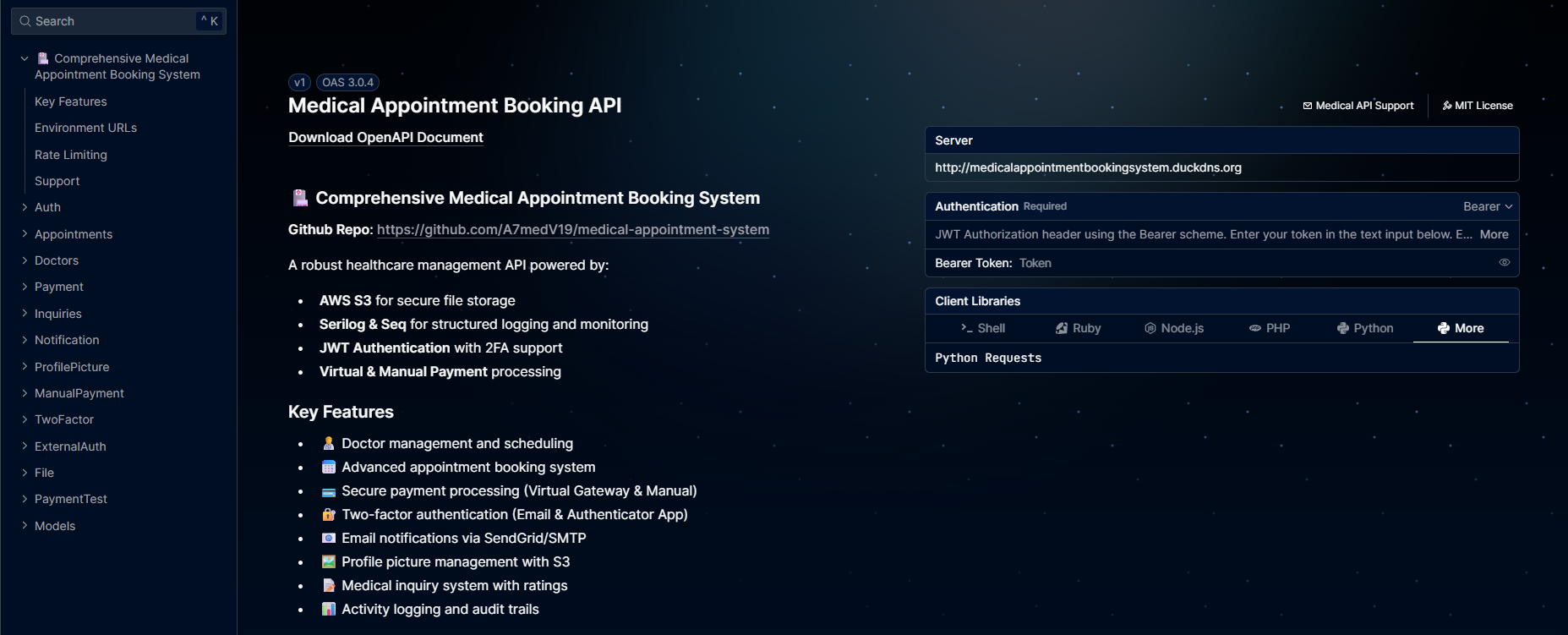Viewport: 1568px width, 635px height.
Task: Choose the Node.js client library icon
Action: point(1150,328)
